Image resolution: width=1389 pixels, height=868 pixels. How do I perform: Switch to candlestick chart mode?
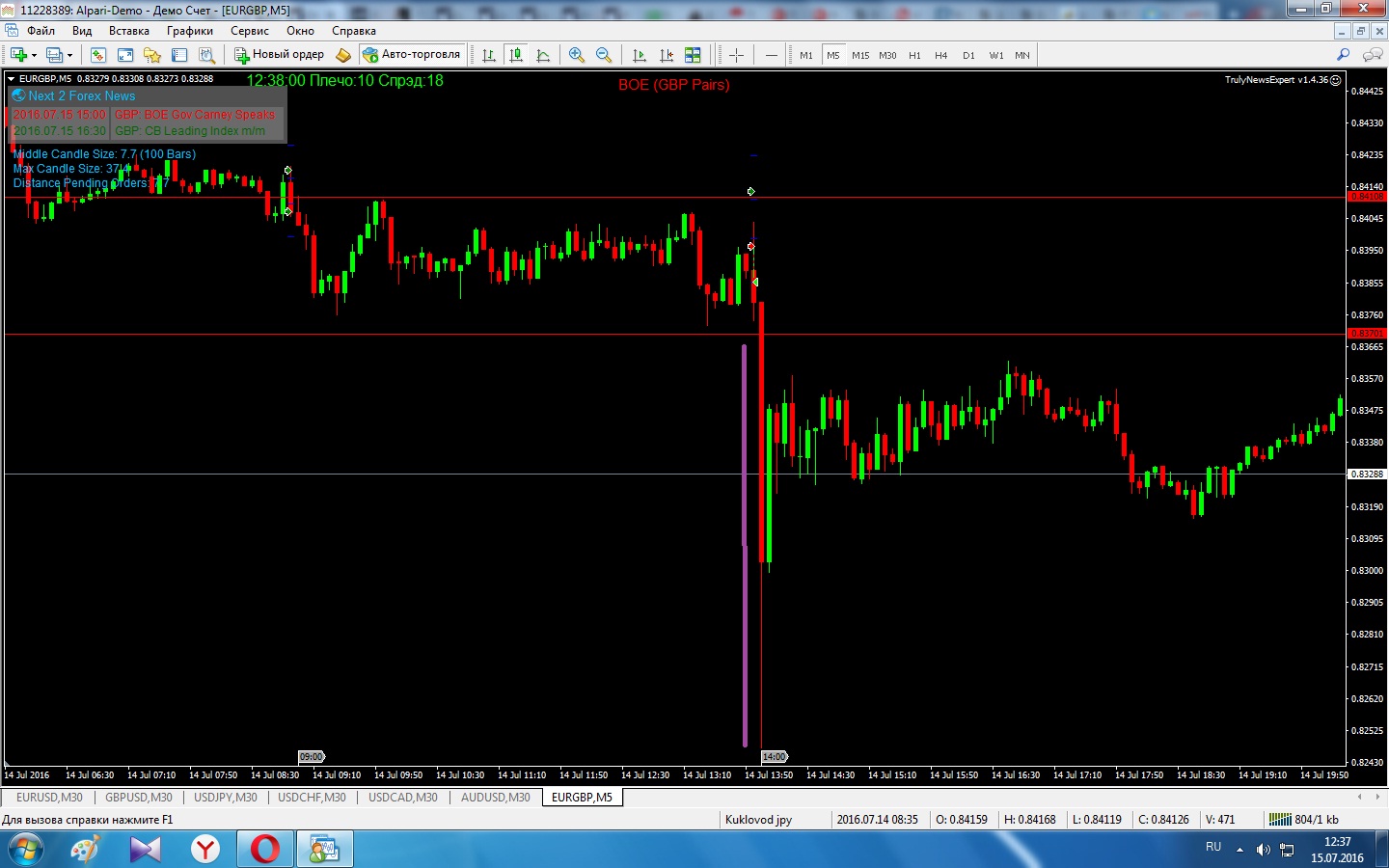pyautogui.click(x=516, y=55)
